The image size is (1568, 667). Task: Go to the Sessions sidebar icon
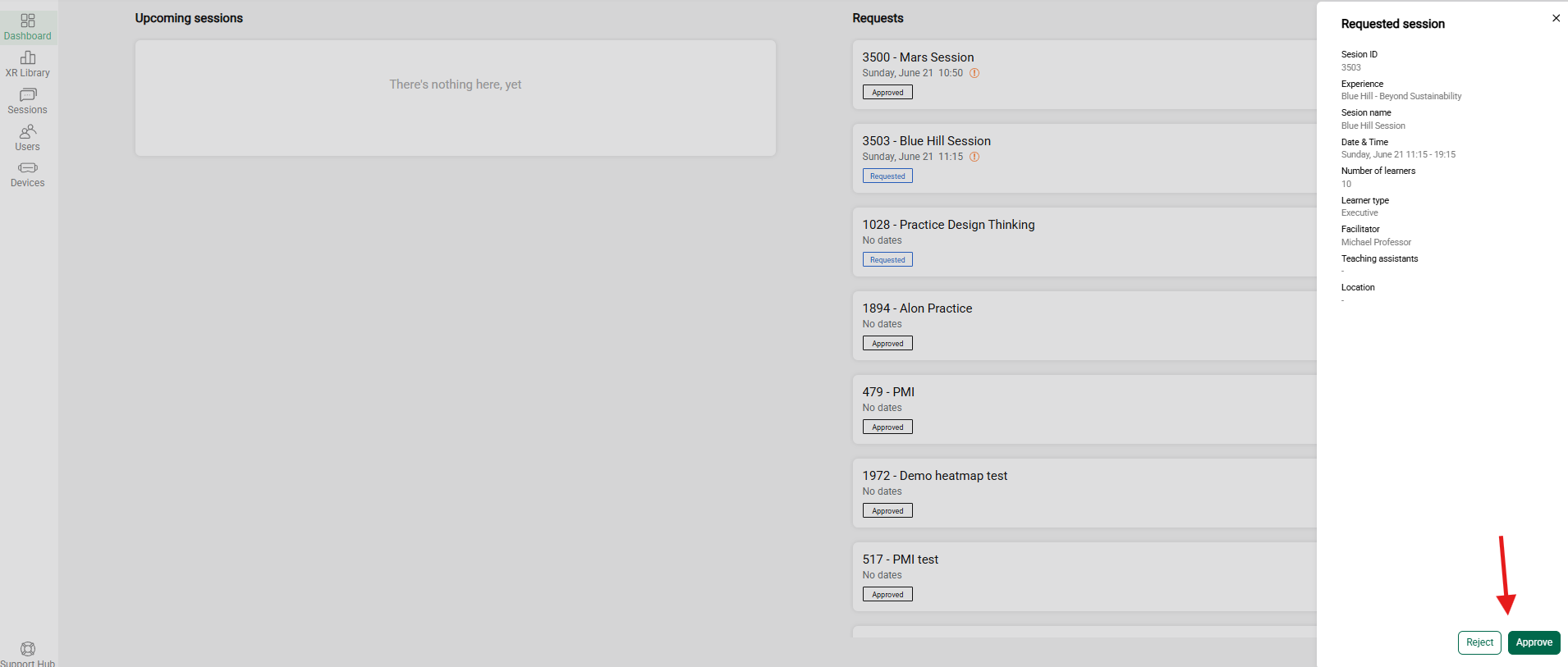tap(28, 94)
